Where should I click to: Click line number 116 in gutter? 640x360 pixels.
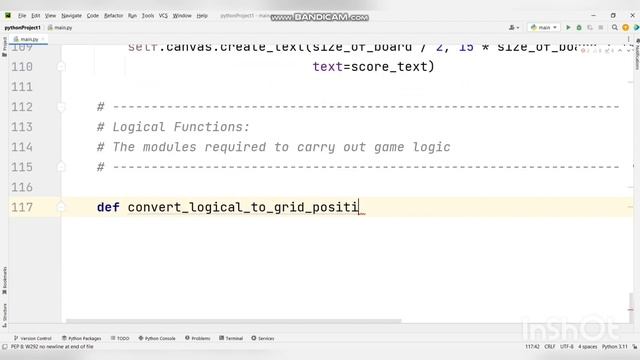point(22,187)
